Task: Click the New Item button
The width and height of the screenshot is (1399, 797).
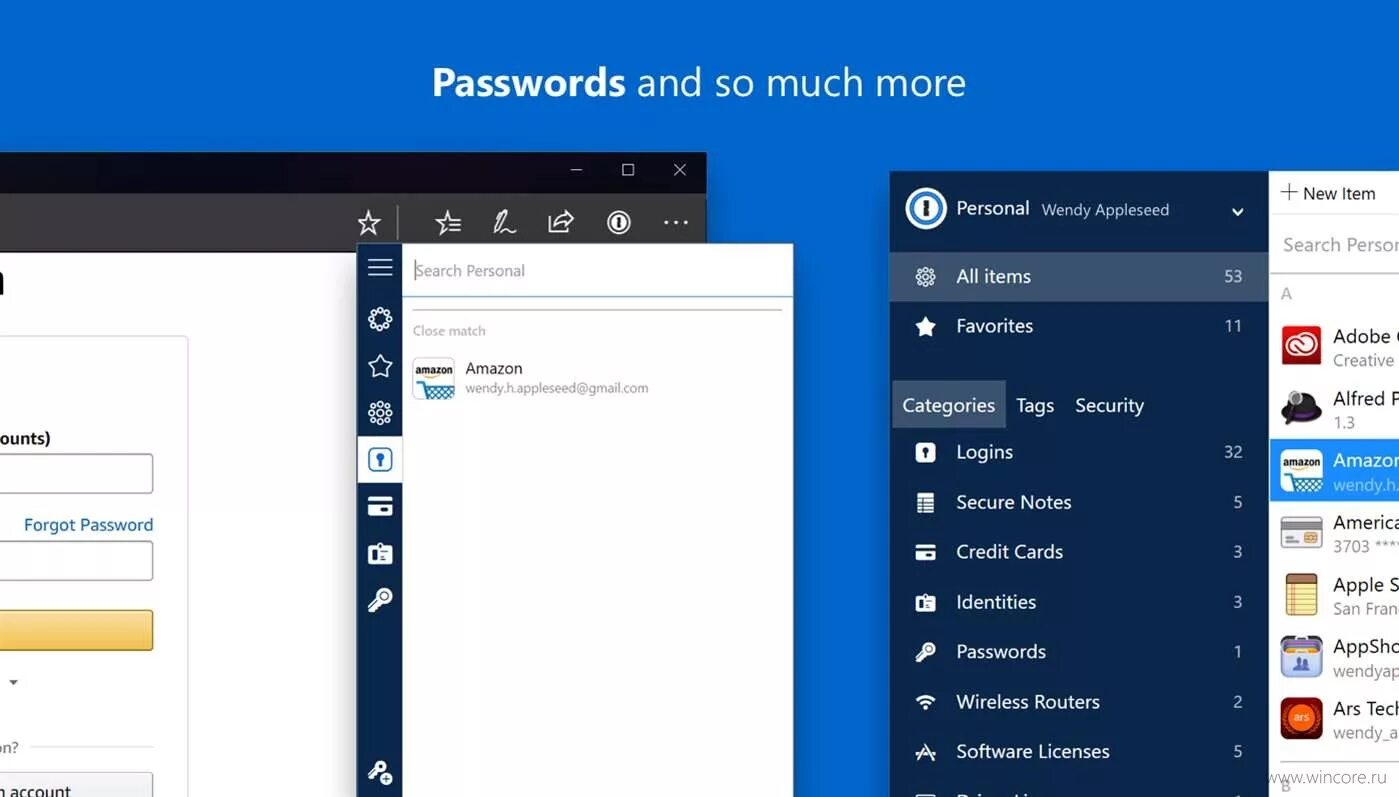Action: click(x=1334, y=192)
